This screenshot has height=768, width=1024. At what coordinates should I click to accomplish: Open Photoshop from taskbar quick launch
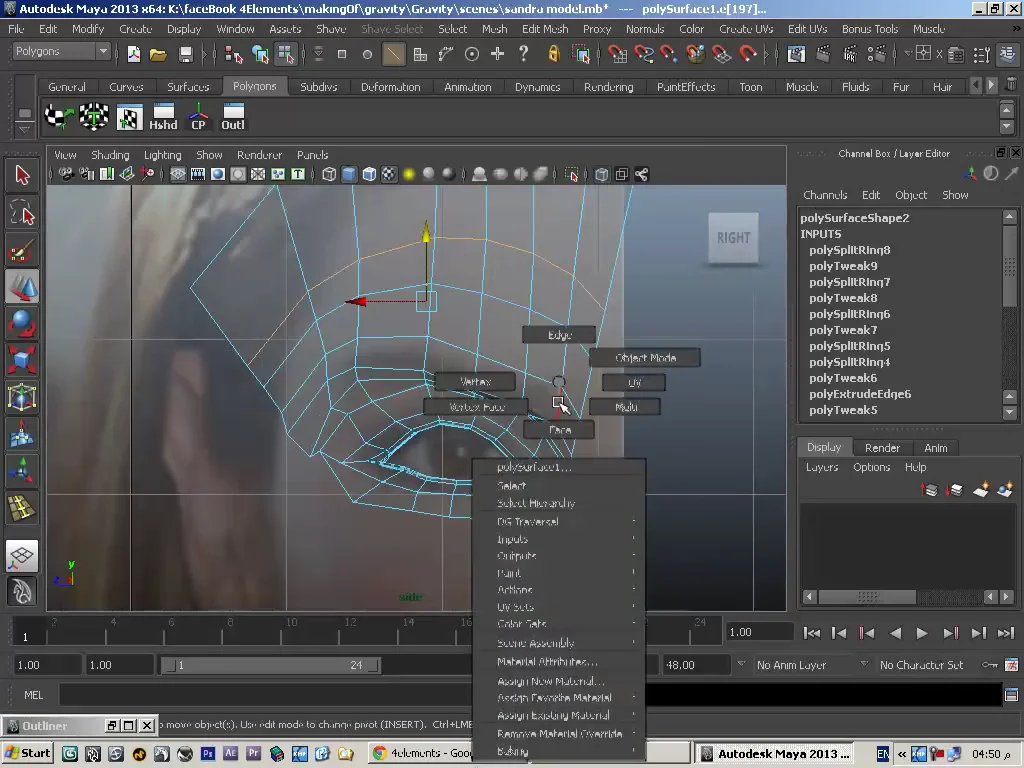point(207,753)
